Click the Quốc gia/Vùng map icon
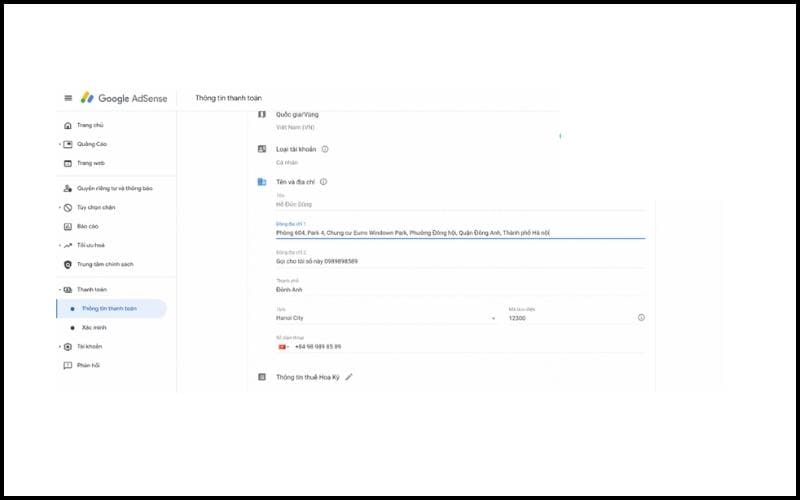Screen dimensions: 800x500 coord(262,114)
